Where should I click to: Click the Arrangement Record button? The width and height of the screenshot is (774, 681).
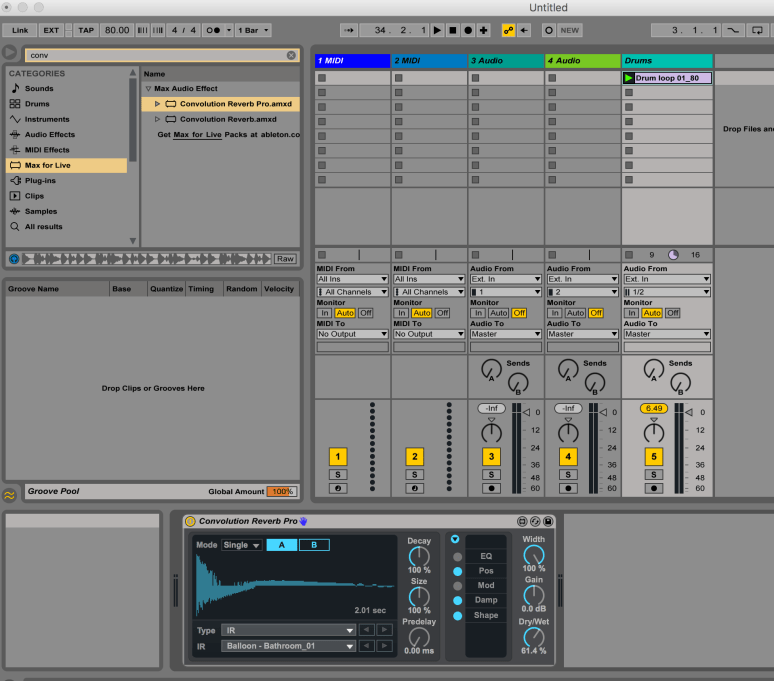pyautogui.click(x=468, y=30)
